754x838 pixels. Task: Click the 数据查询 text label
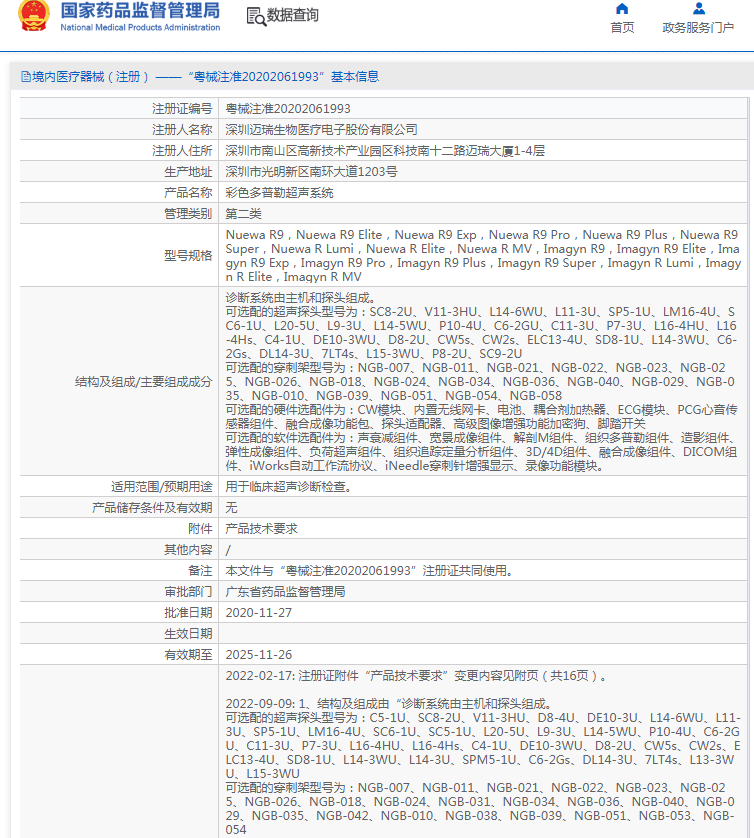pyautogui.click(x=292, y=15)
